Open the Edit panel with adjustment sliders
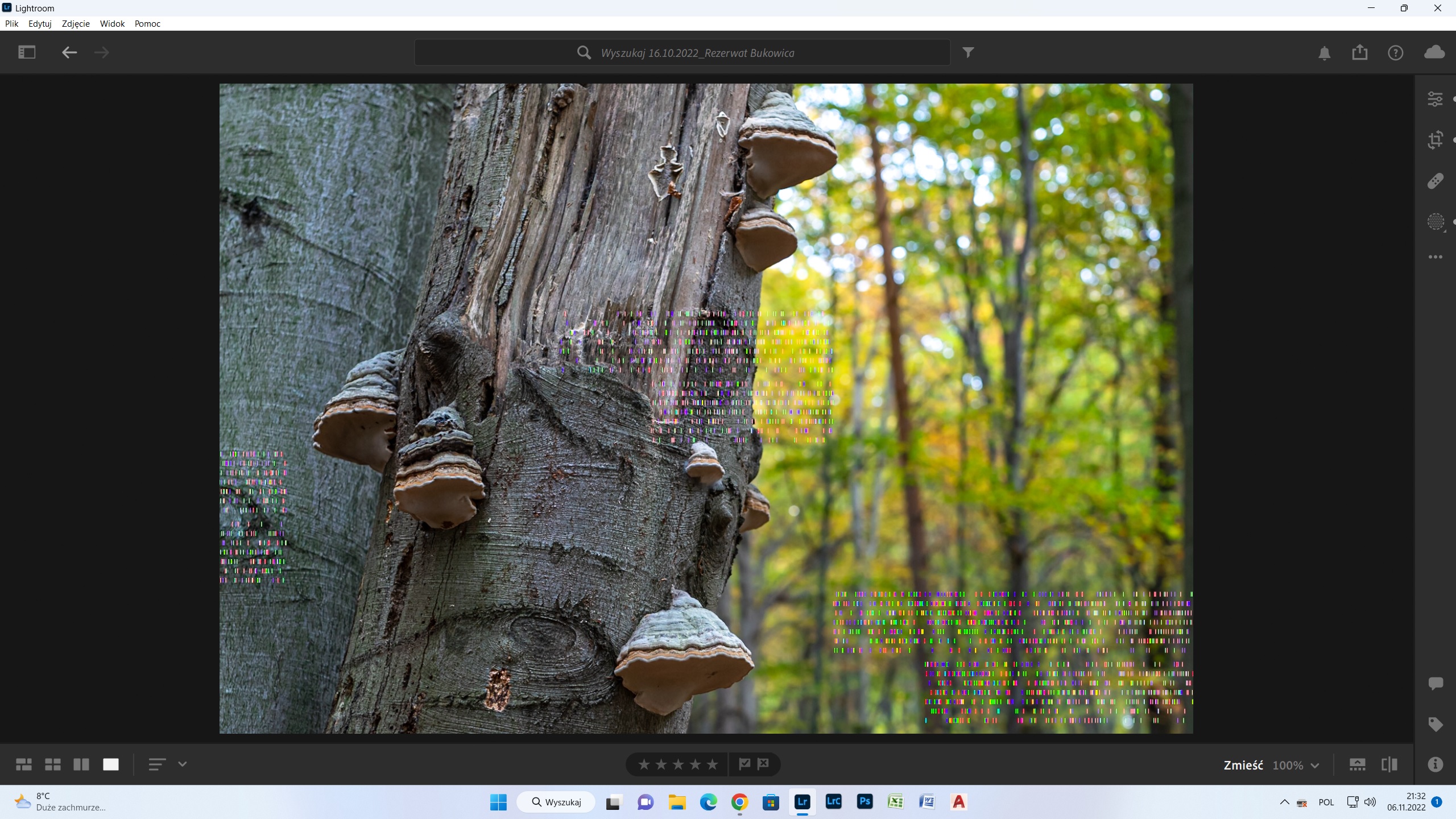Screen dimensions: 1456x819 [1435, 98]
